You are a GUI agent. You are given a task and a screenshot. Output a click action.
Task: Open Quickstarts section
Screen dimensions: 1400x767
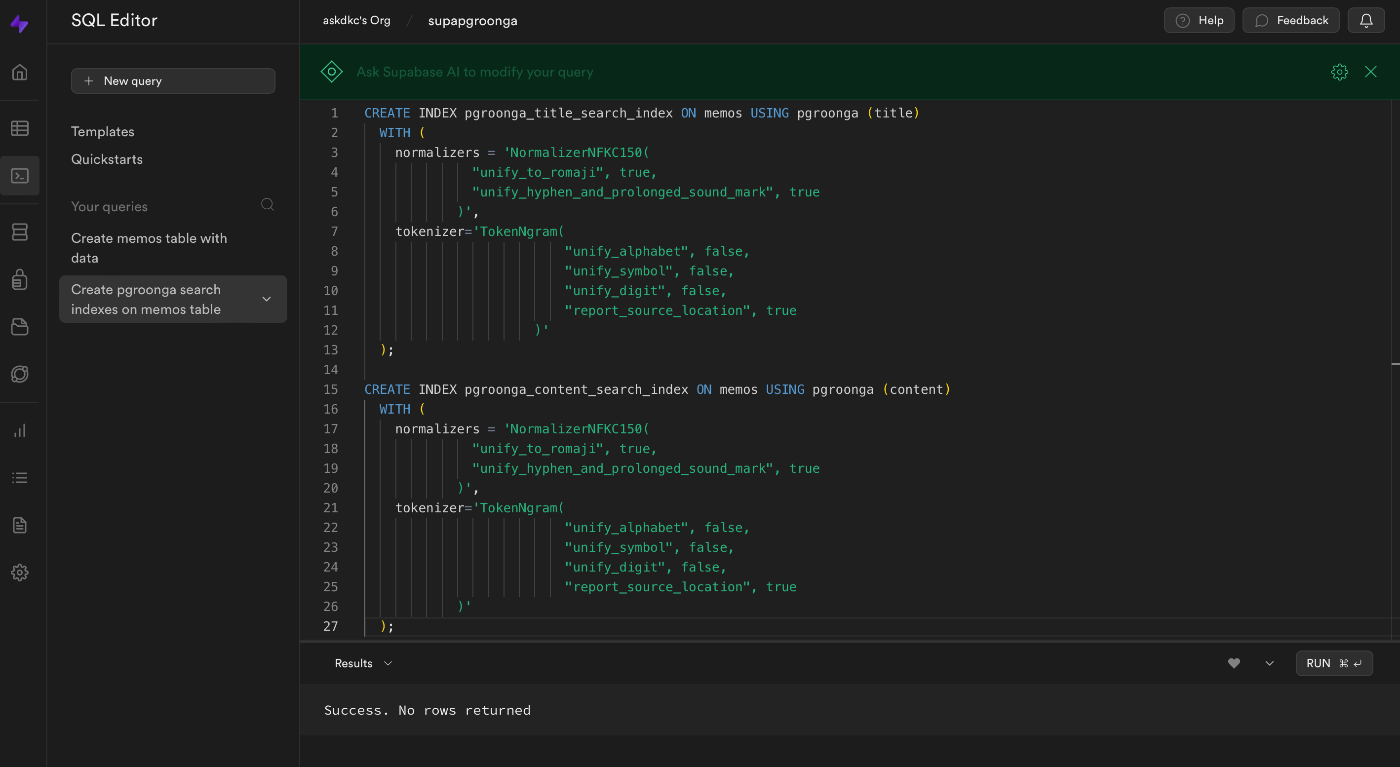[107, 159]
